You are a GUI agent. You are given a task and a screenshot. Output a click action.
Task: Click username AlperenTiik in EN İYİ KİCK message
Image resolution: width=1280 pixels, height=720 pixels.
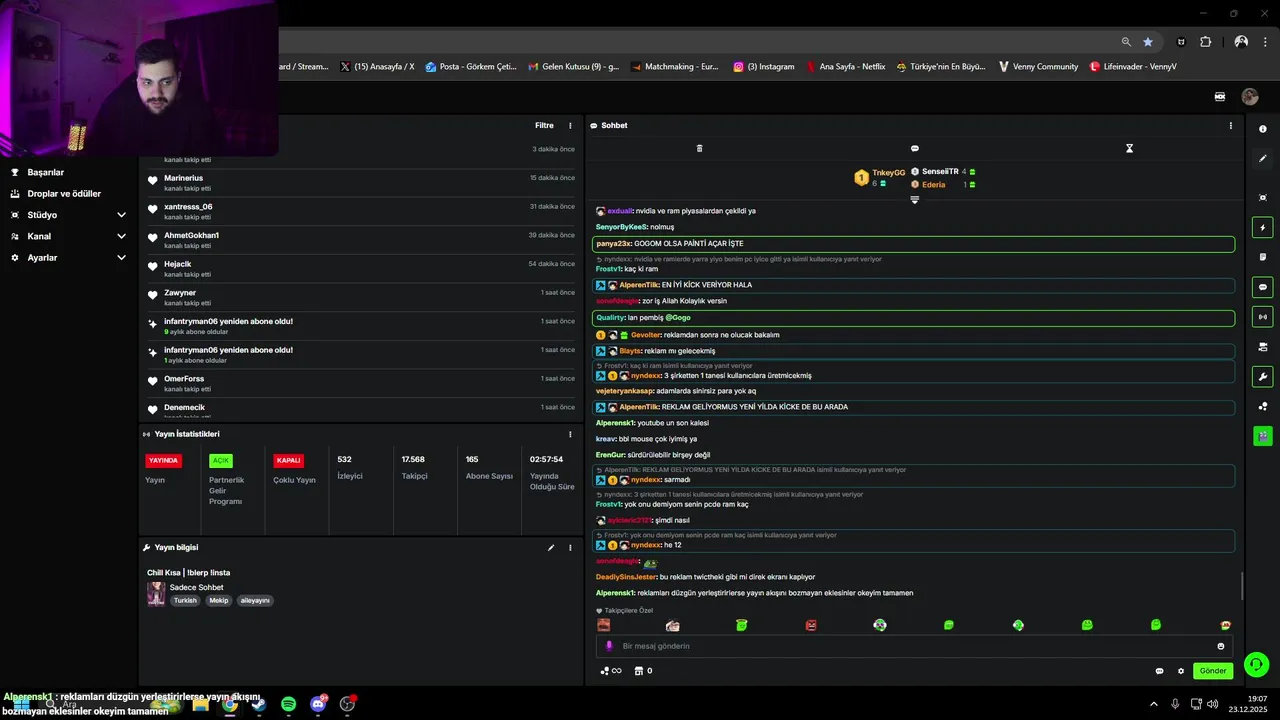tap(638, 285)
